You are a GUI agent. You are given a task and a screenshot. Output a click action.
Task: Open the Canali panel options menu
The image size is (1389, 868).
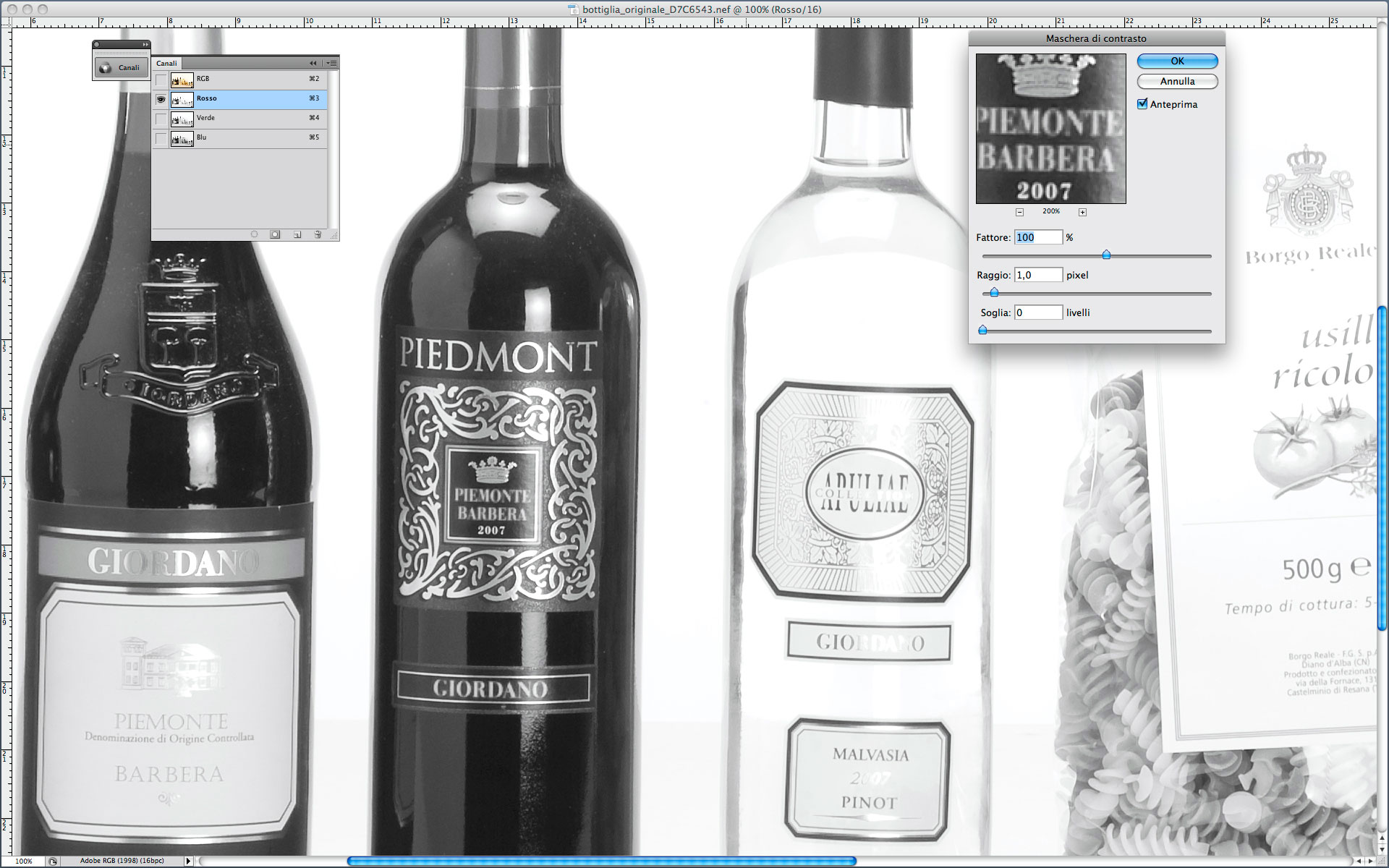(331, 63)
